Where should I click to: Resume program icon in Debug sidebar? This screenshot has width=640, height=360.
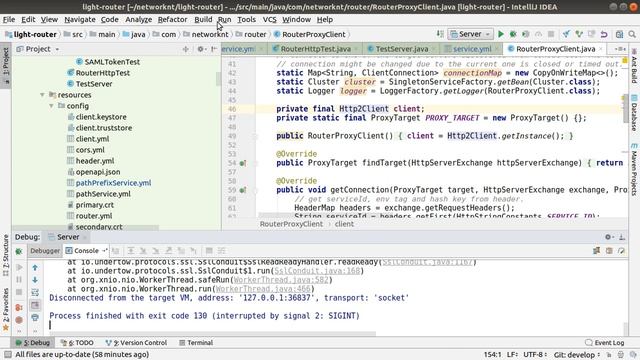coord(19,268)
